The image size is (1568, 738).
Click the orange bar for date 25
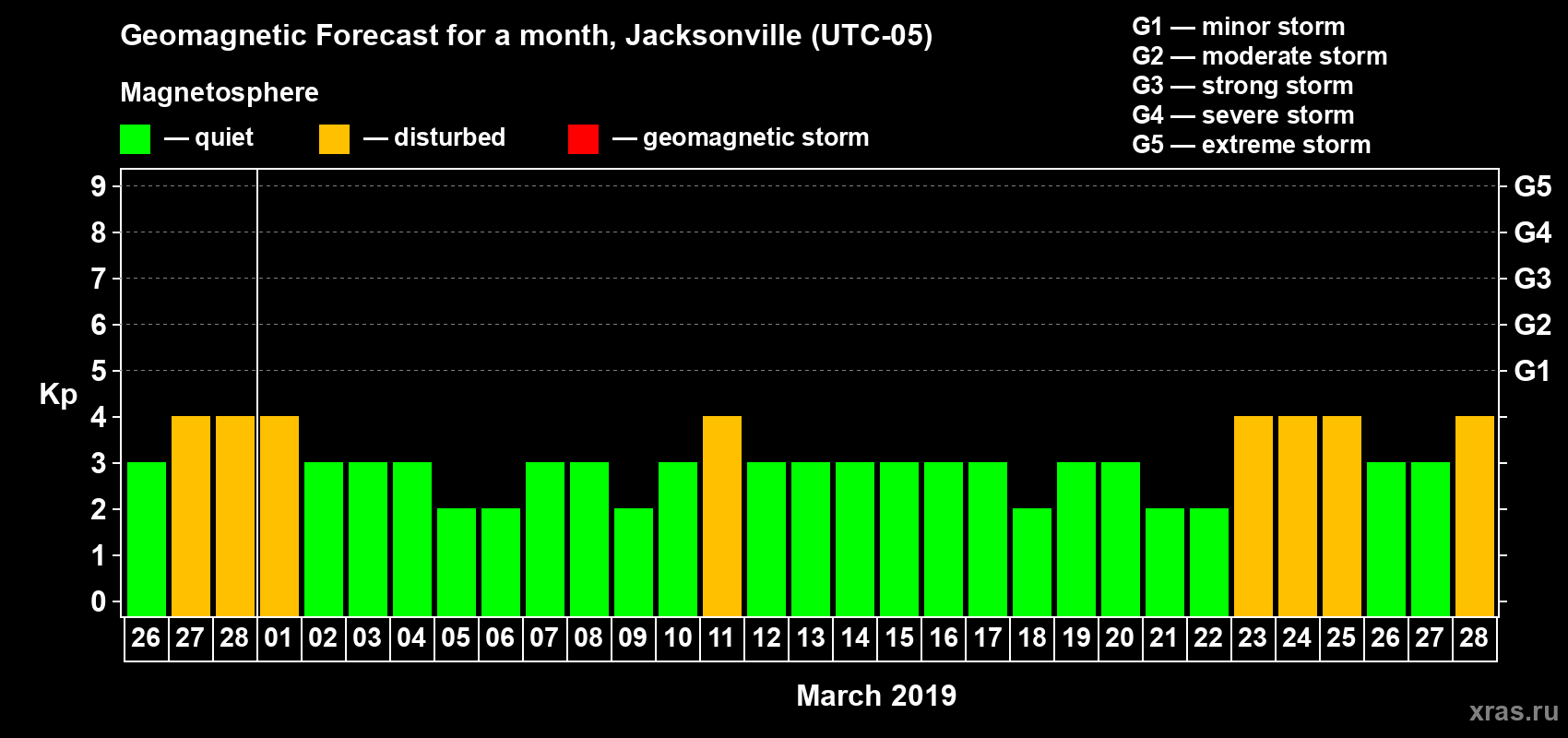point(1342,516)
